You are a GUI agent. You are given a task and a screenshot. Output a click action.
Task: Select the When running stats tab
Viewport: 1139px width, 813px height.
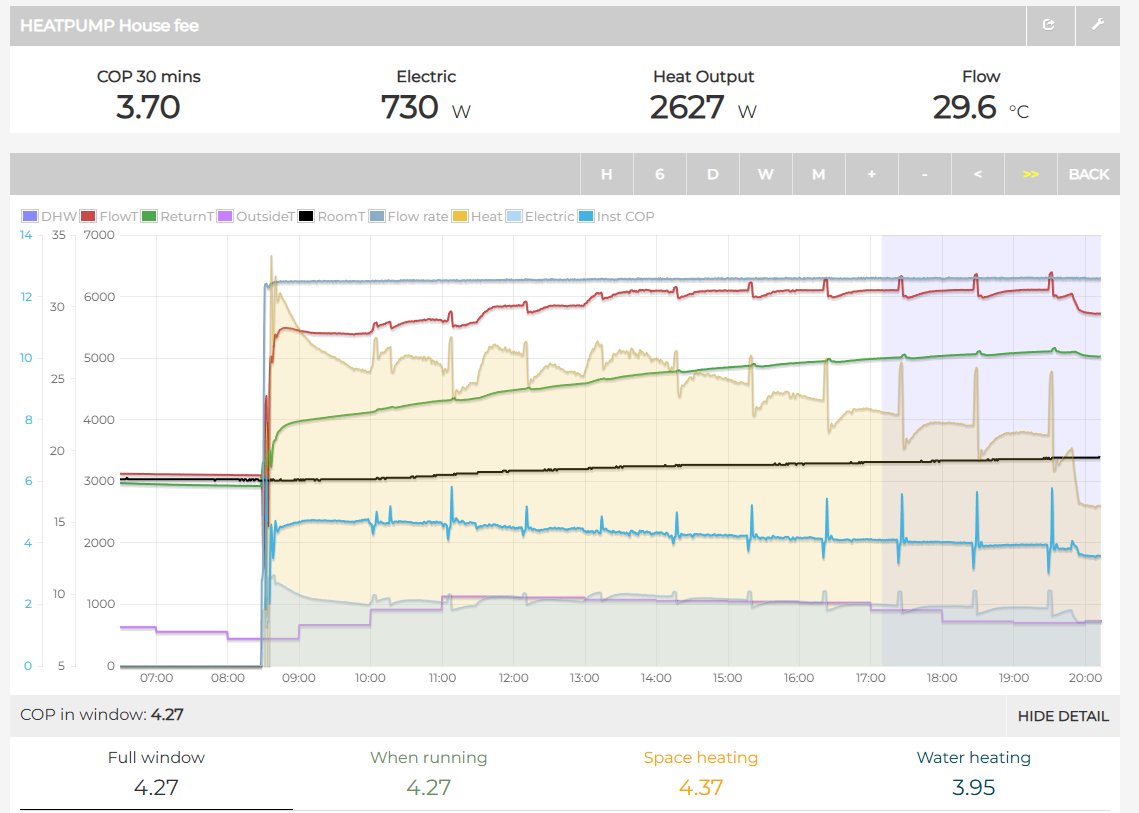428,774
